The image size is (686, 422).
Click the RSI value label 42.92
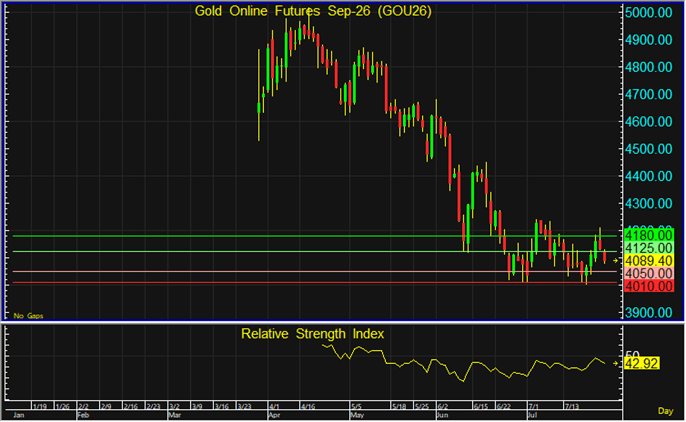point(641,363)
